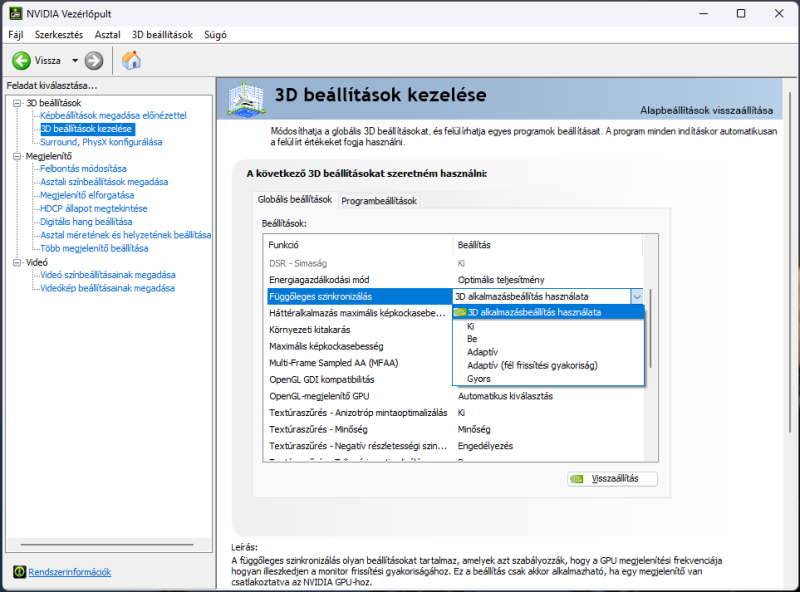The width and height of the screenshot is (800, 592).
Task: Click the settings list vertical scrollbar thumb
Action: 651,328
